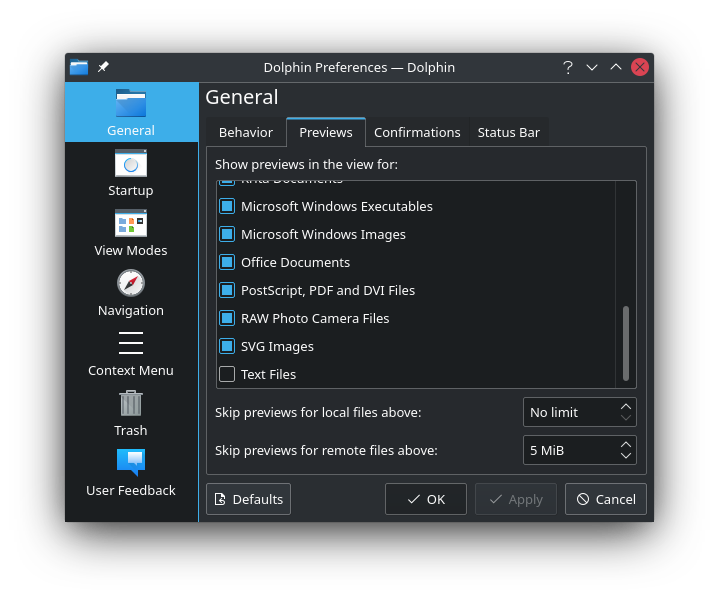Open the View Modes settings category

pos(131,233)
